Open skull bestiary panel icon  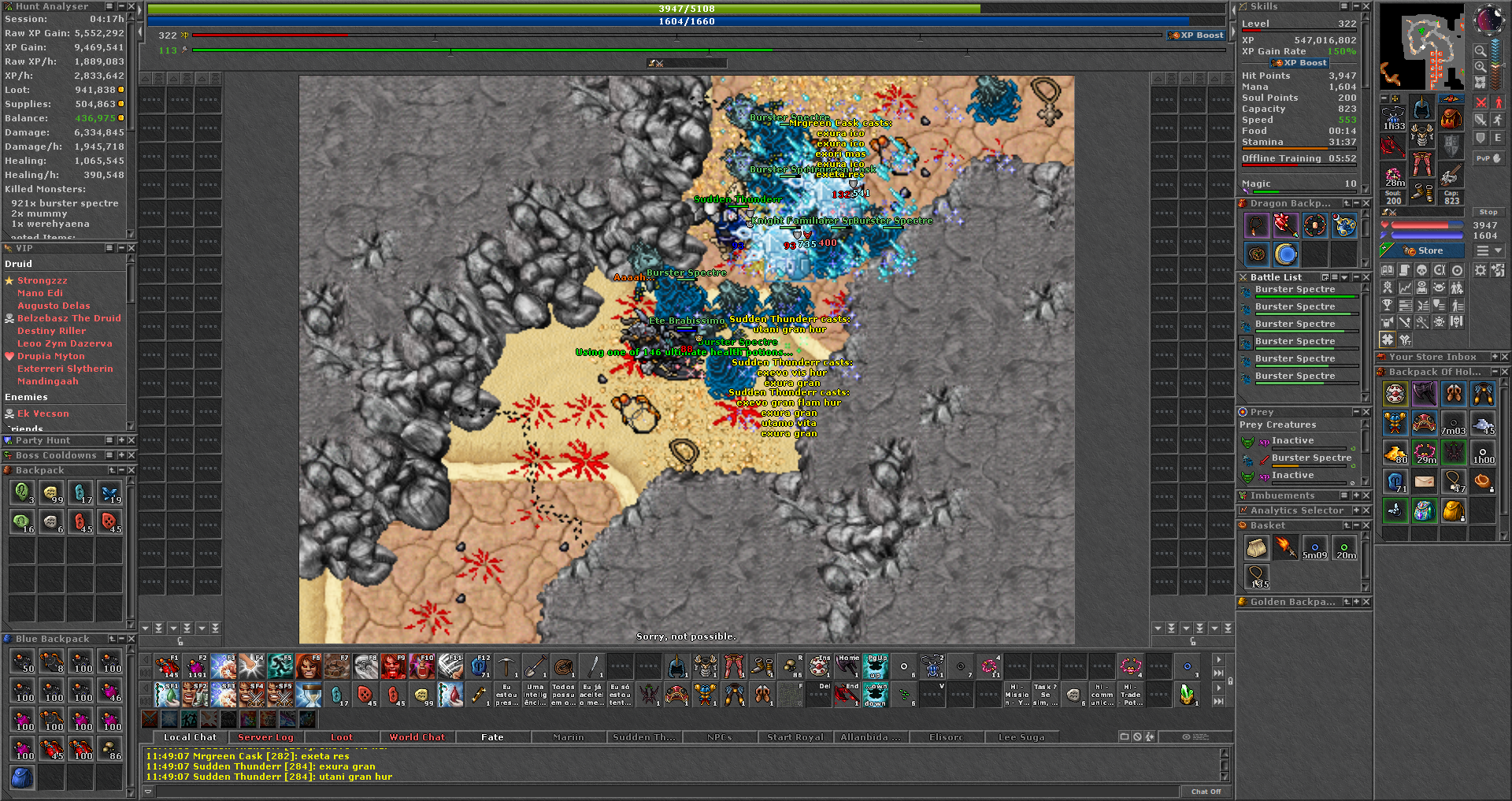click(1421, 270)
